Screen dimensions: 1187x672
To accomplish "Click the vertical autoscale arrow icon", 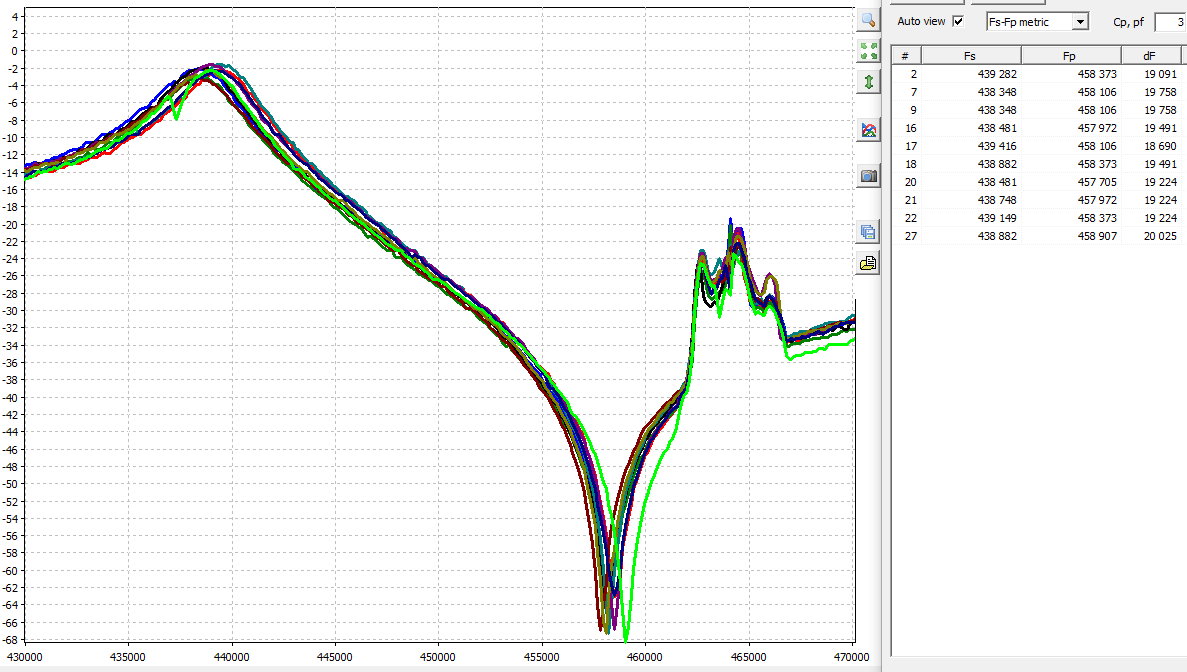I will 868,82.
